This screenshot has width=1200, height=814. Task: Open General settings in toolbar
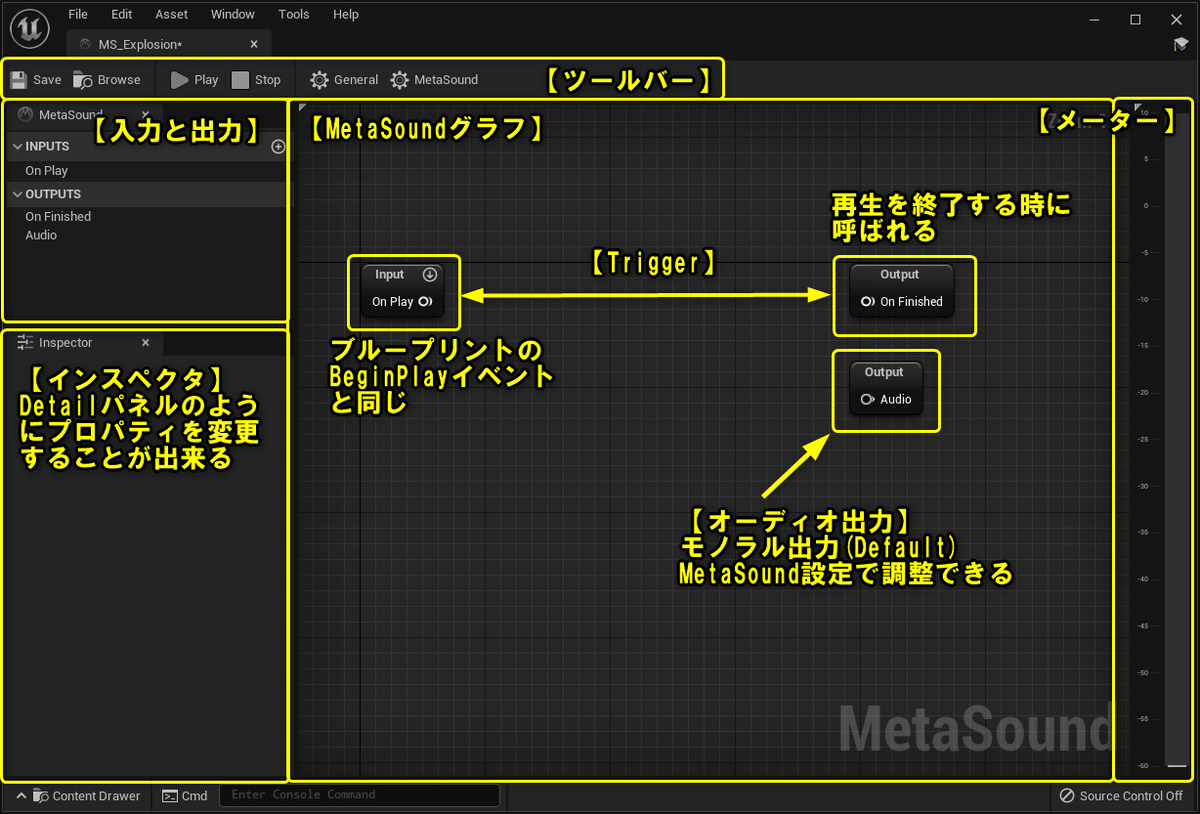click(344, 80)
